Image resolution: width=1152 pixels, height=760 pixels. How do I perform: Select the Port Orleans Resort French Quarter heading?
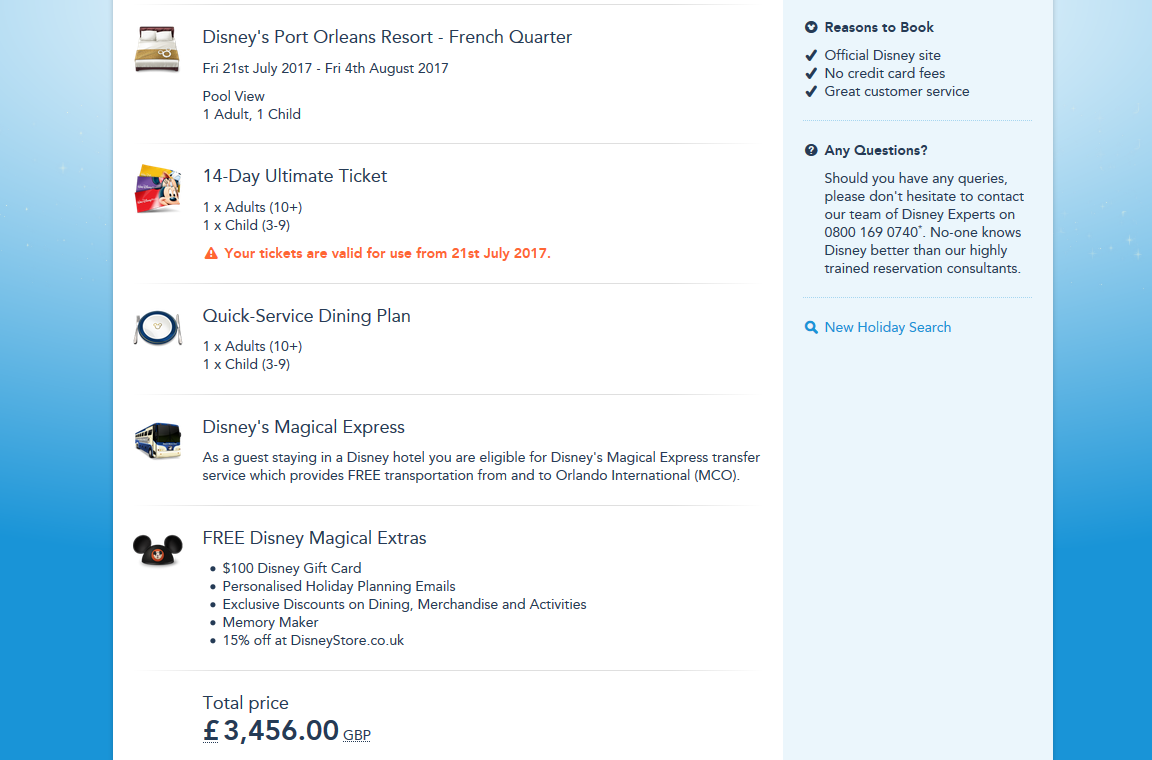(x=387, y=37)
